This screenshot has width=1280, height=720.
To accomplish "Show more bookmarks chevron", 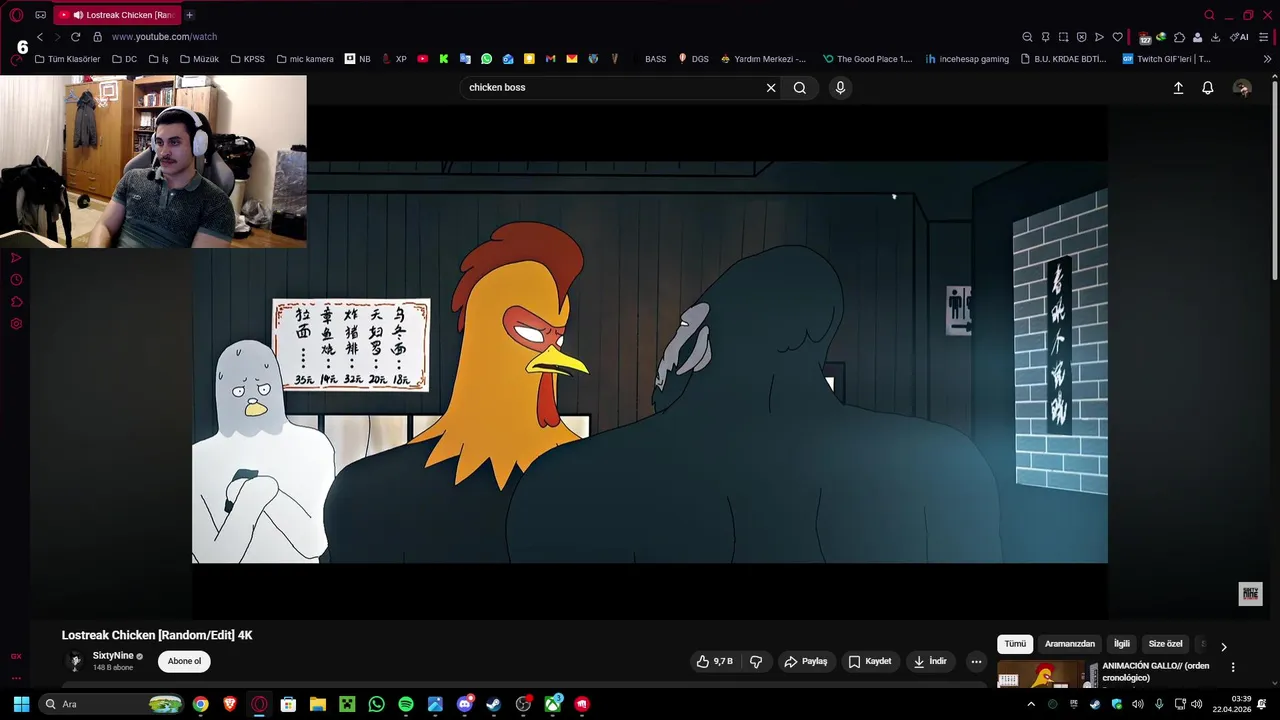I will (x=1267, y=59).
